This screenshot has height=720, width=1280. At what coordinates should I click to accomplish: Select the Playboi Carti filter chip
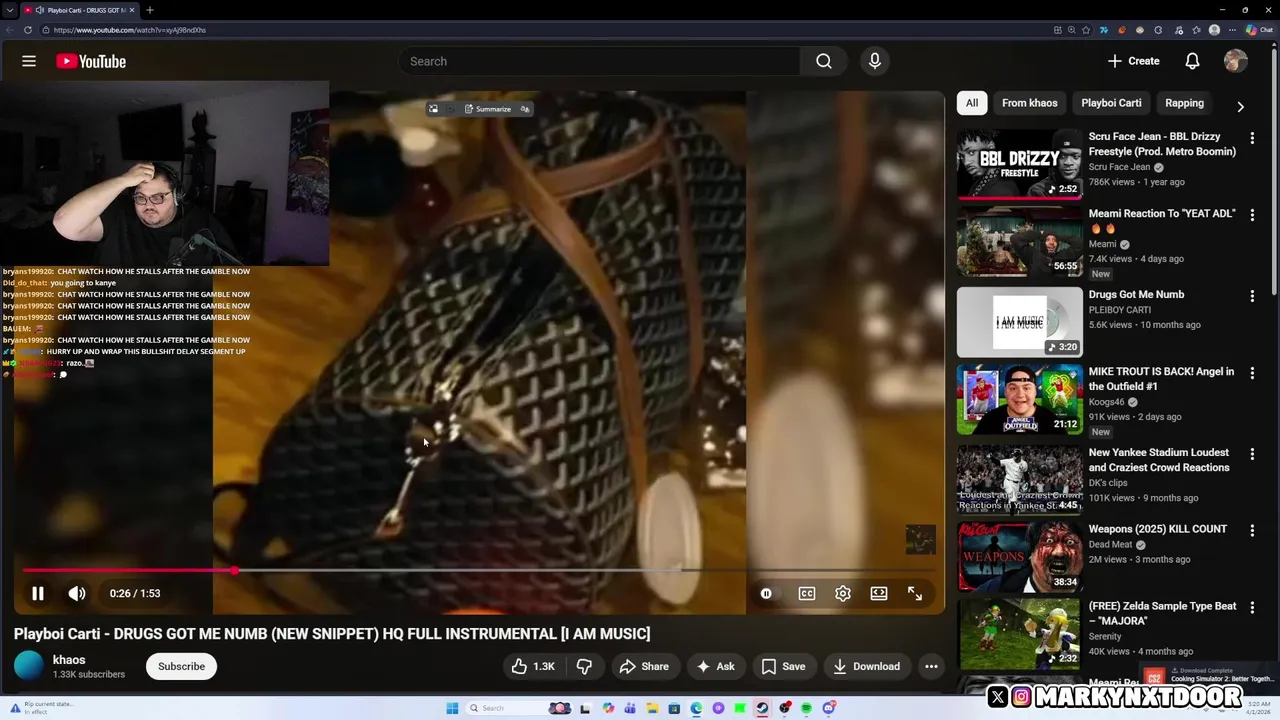point(1111,103)
